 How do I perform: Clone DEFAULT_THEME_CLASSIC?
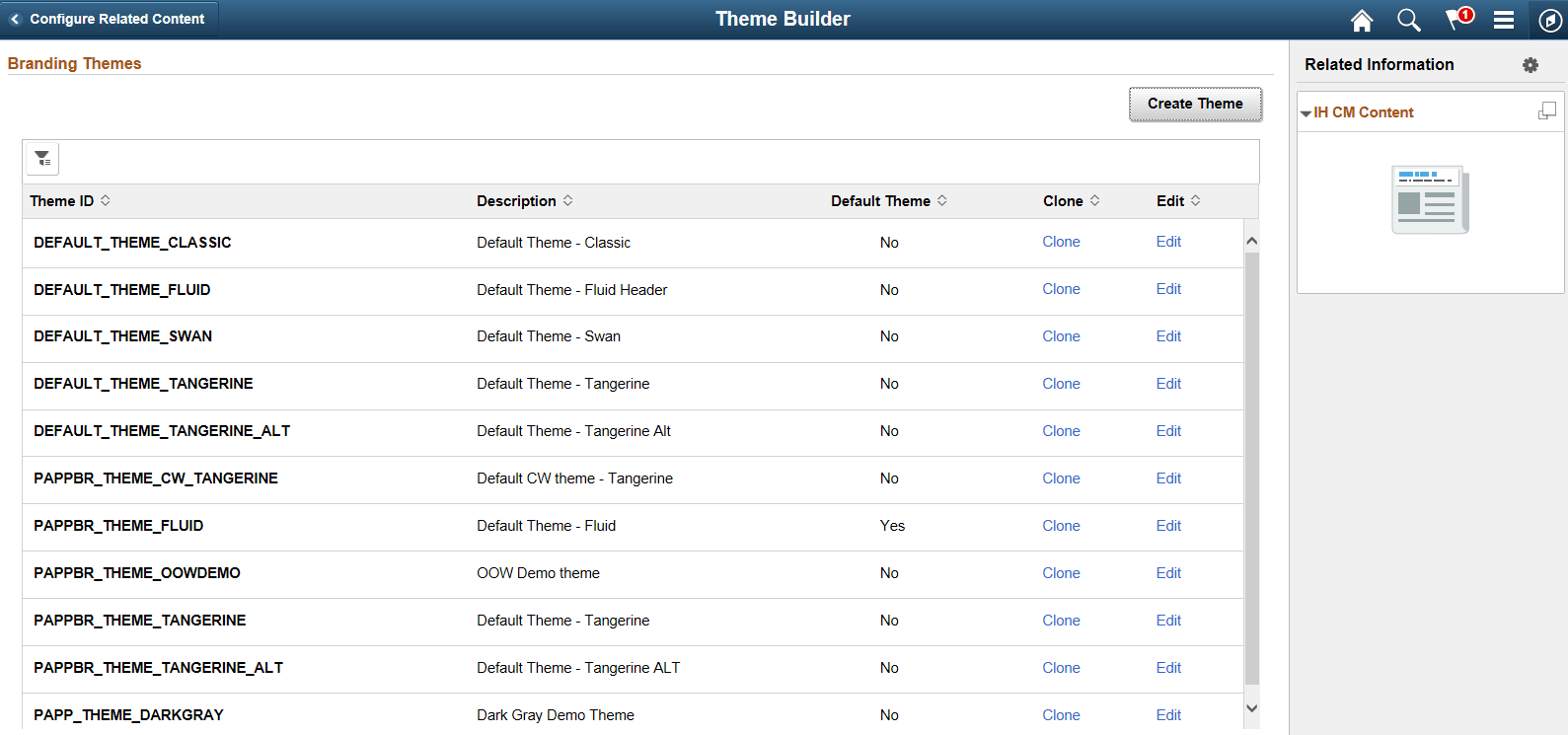(x=1061, y=242)
